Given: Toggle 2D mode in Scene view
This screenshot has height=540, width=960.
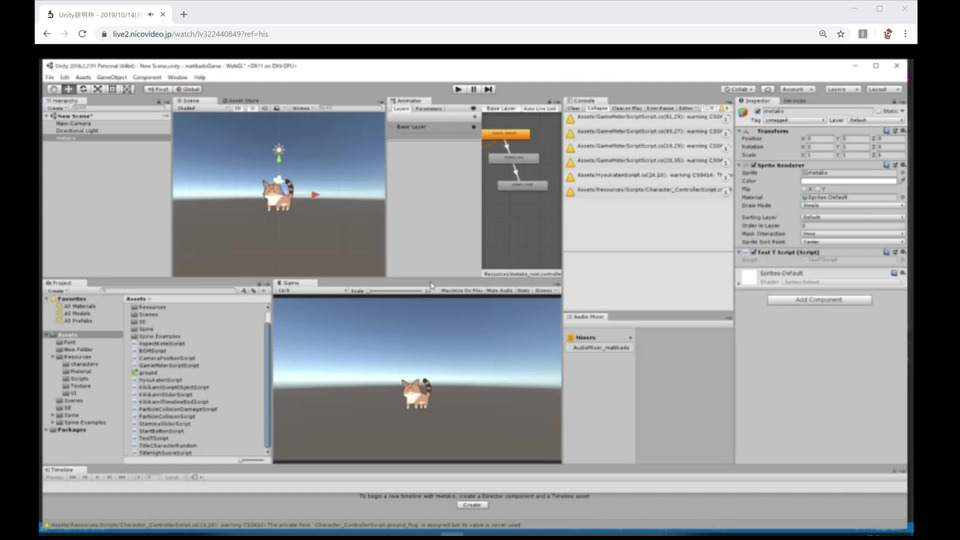Looking at the screenshot, I should (x=238, y=108).
